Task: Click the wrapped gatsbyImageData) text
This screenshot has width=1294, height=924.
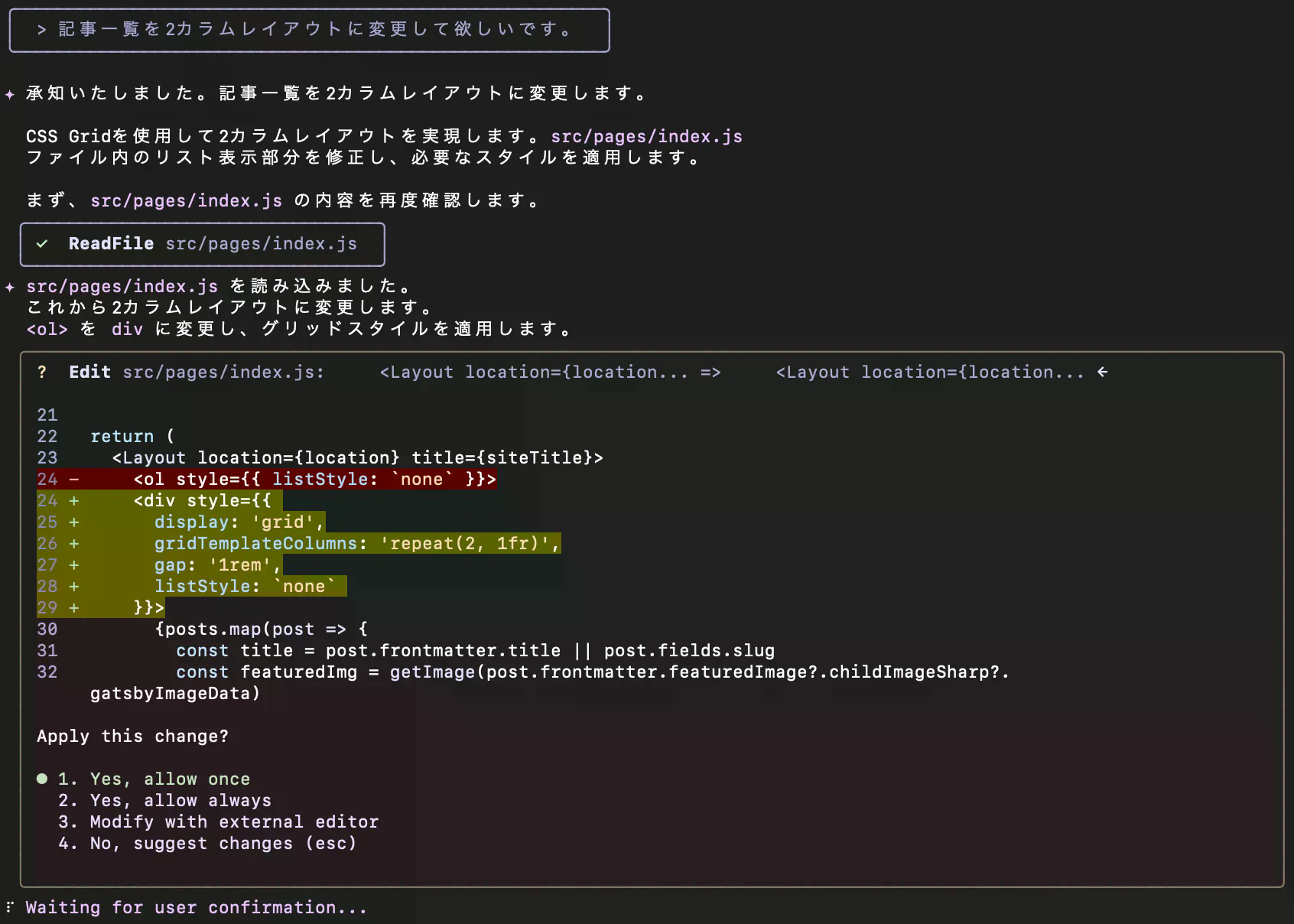Action: [x=175, y=693]
